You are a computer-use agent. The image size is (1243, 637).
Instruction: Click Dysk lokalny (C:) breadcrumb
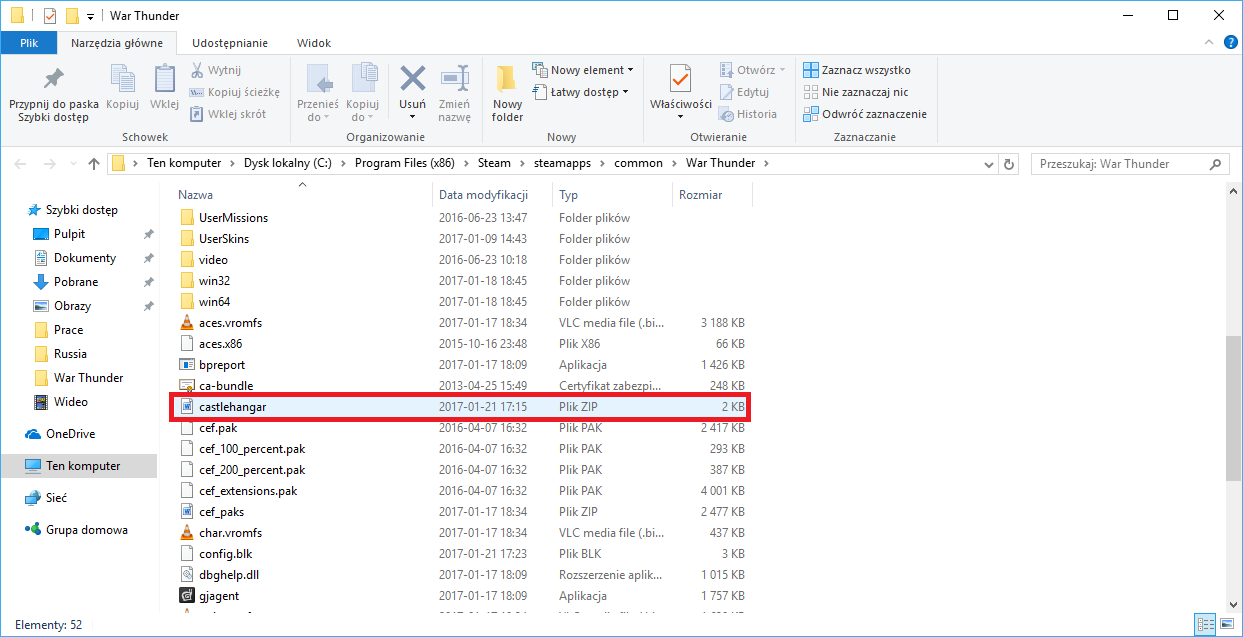pyautogui.click(x=287, y=164)
